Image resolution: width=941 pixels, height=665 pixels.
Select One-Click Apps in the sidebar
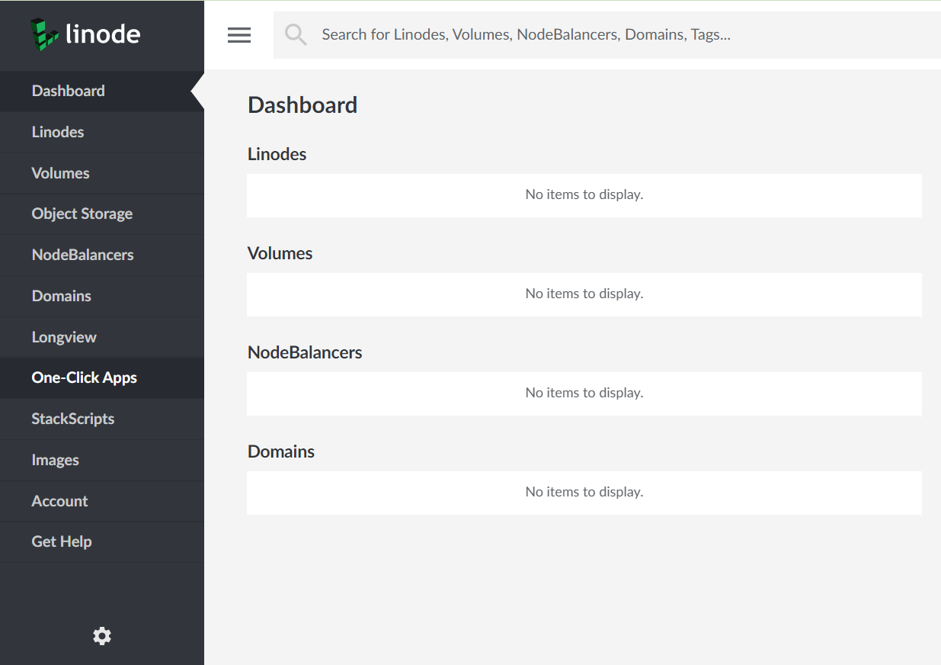point(102,378)
